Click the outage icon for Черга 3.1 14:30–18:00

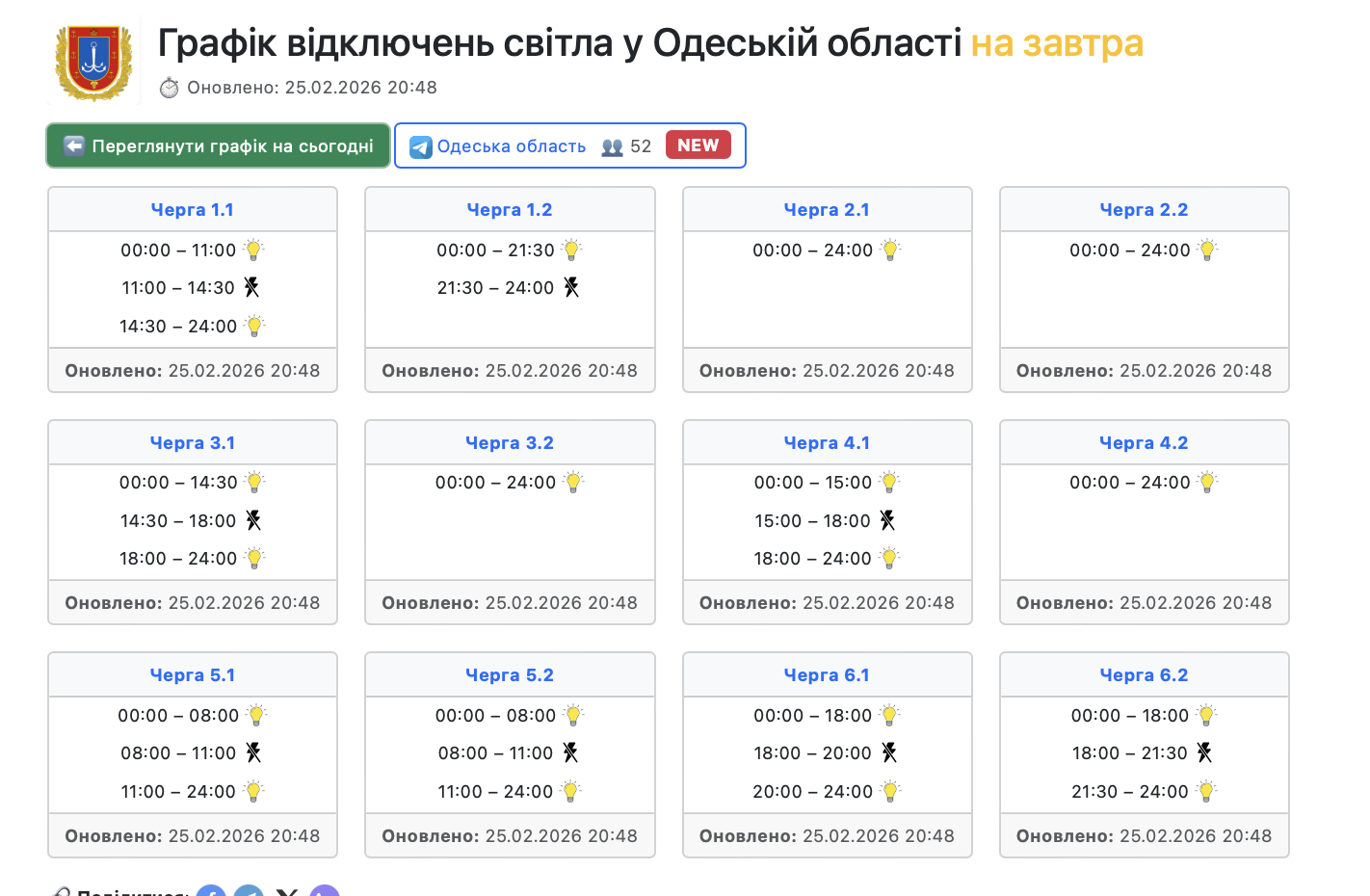tap(253, 520)
